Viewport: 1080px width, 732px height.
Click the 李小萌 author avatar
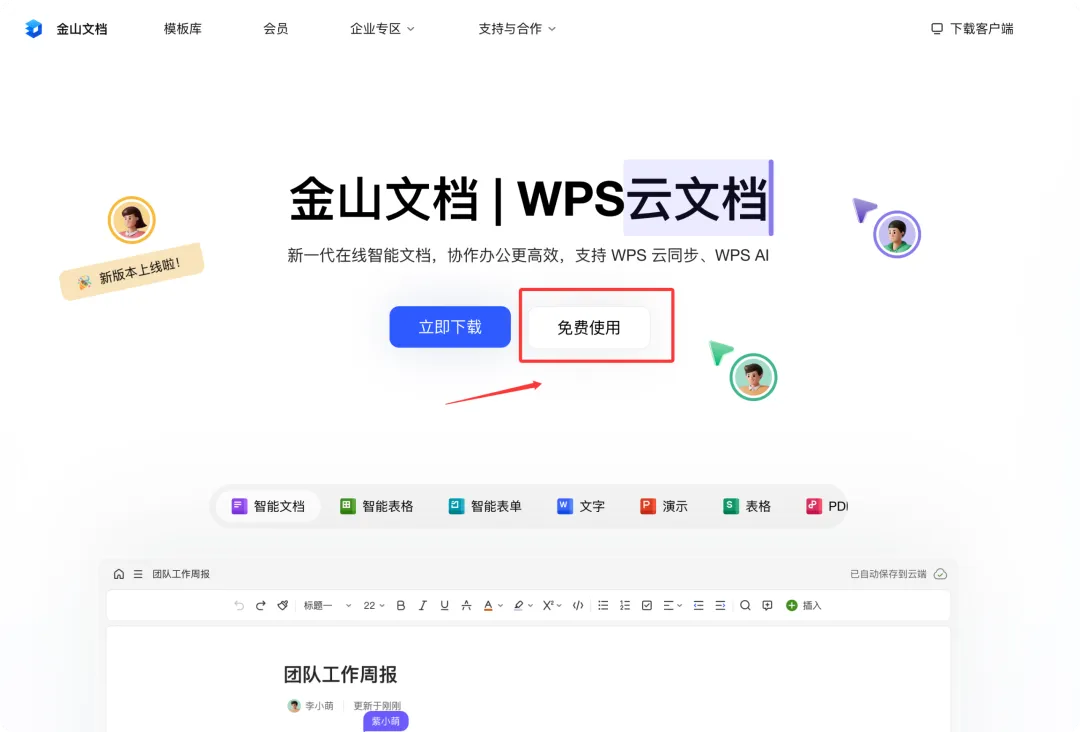click(294, 706)
